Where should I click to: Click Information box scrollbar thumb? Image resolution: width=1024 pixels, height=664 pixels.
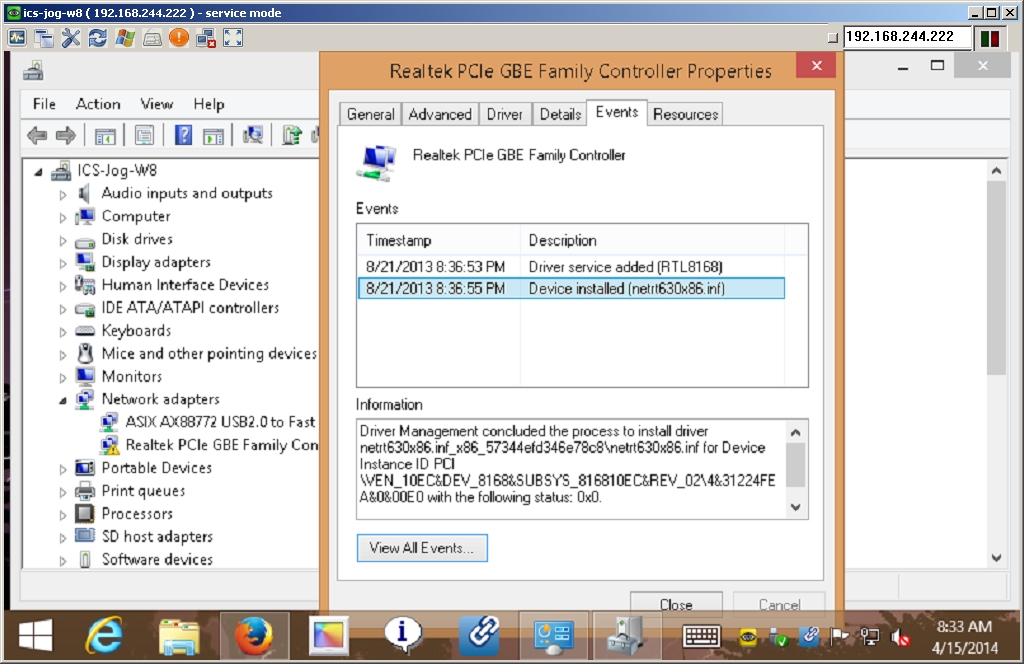(x=795, y=465)
